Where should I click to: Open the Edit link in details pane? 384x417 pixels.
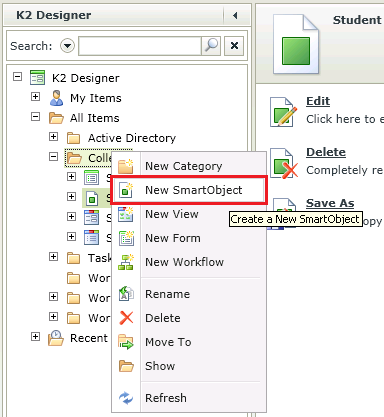pyautogui.click(x=318, y=101)
